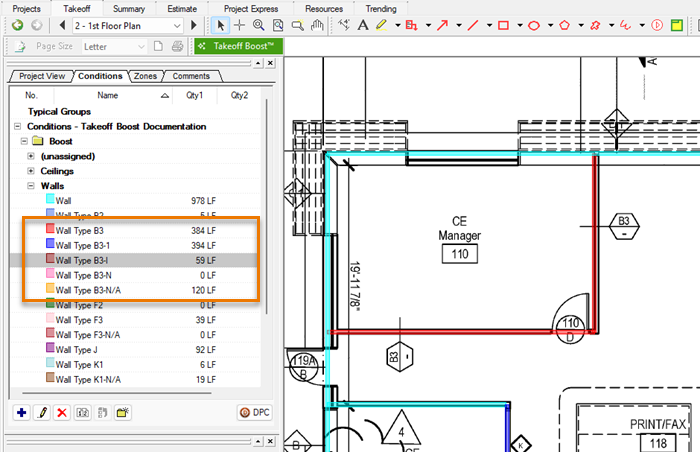Switch to the Estimate tab
Image resolution: width=700 pixels, height=452 pixels.
(181, 8)
